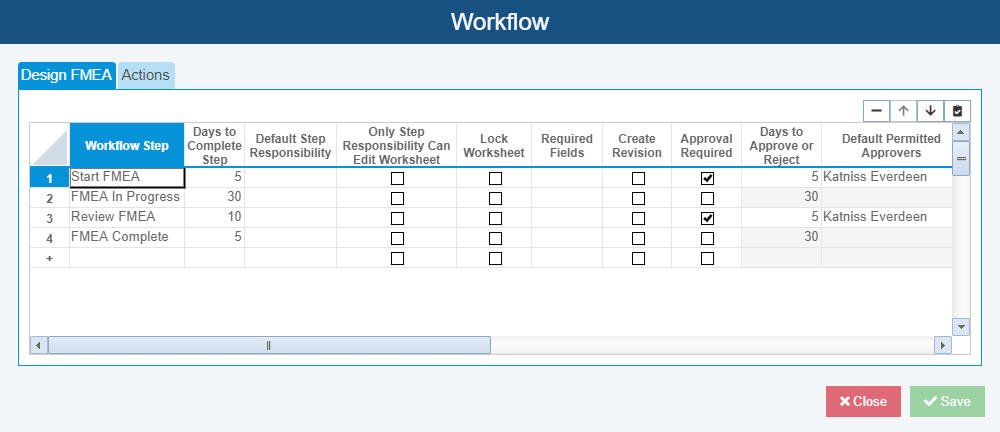
Task: Move step up with up arrow icon
Action: pos(903,111)
